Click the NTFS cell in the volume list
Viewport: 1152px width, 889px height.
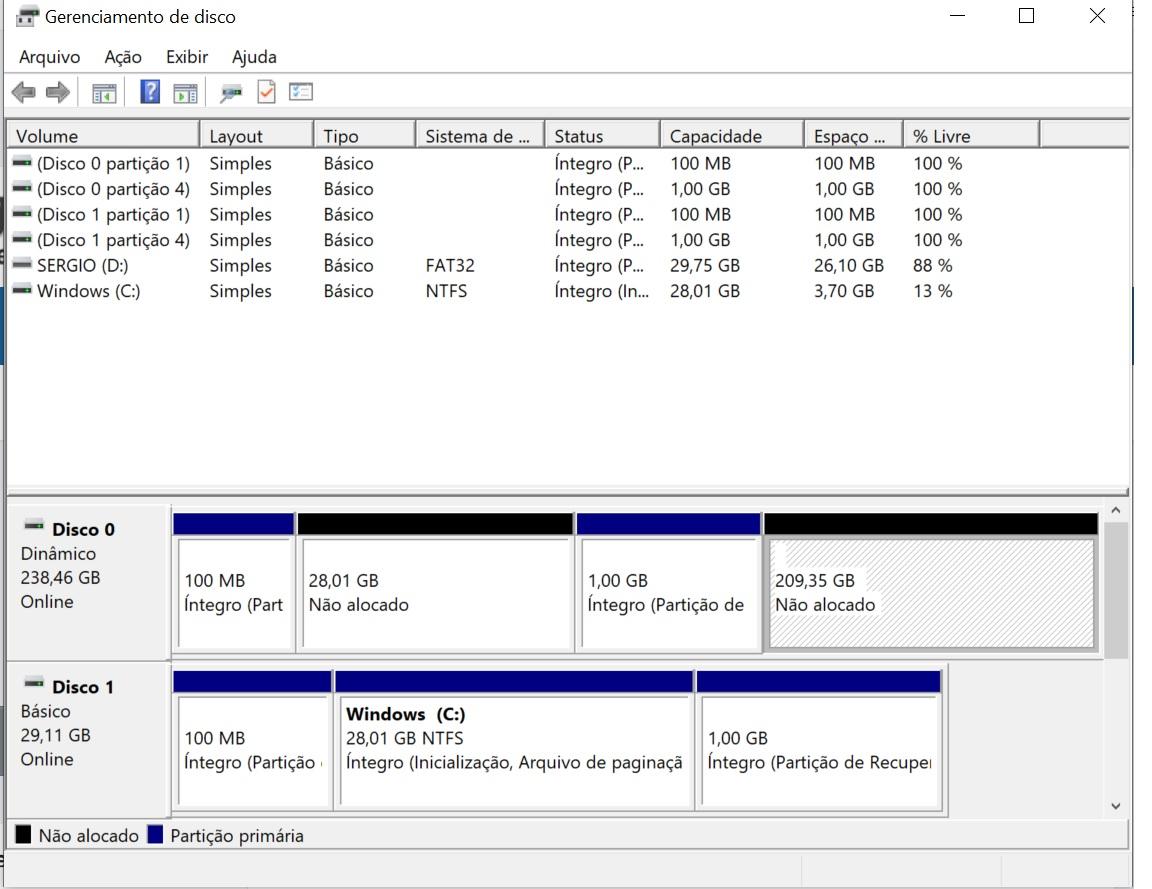click(446, 291)
